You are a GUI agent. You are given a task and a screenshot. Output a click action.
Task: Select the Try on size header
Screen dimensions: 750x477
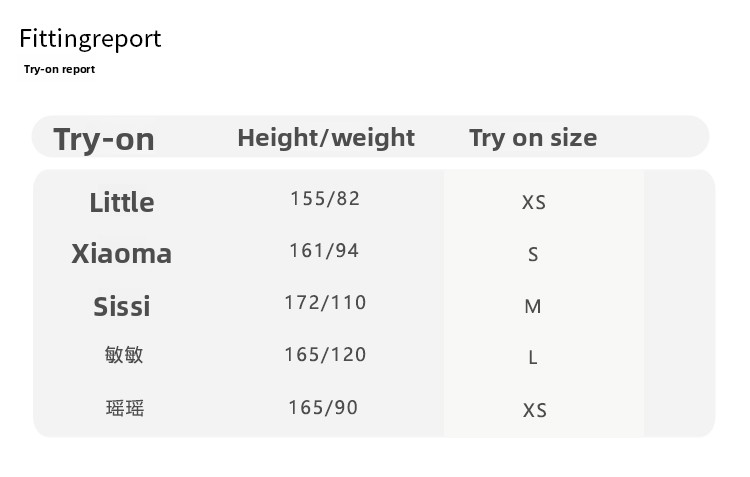click(533, 137)
